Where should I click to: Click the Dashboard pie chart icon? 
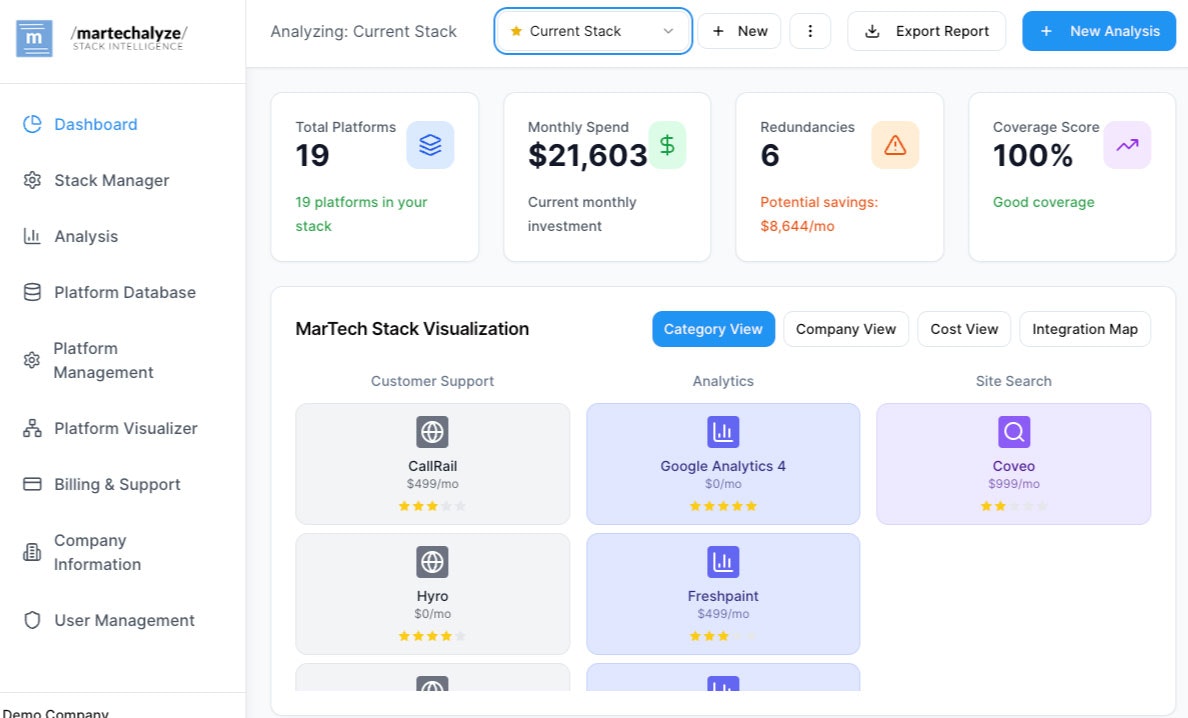(x=32, y=124)
